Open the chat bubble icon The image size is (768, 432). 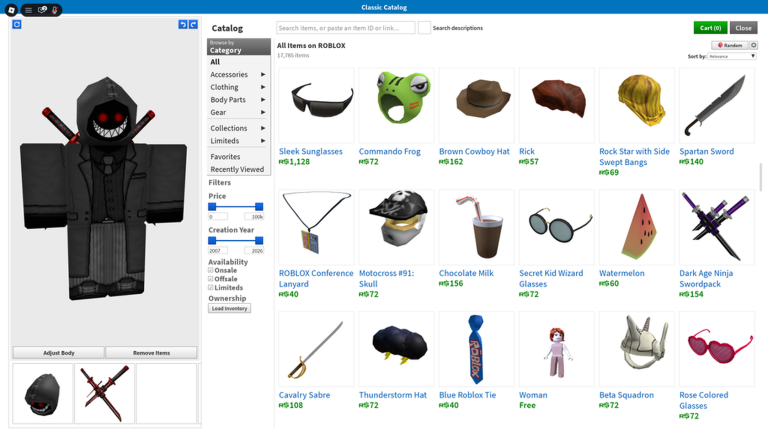tap(42, 10)
